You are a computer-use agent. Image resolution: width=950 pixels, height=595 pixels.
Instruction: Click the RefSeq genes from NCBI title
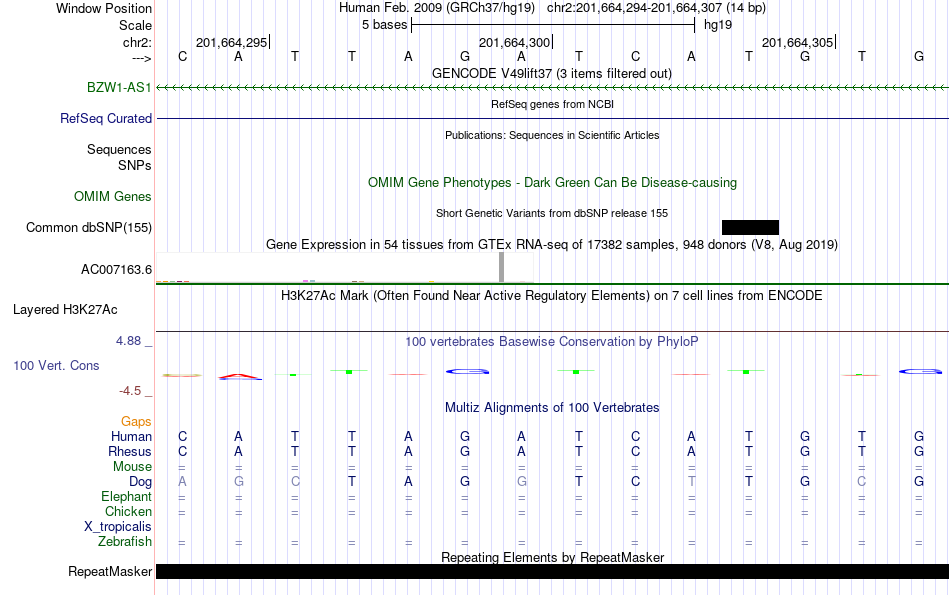(x=552, y=104)
